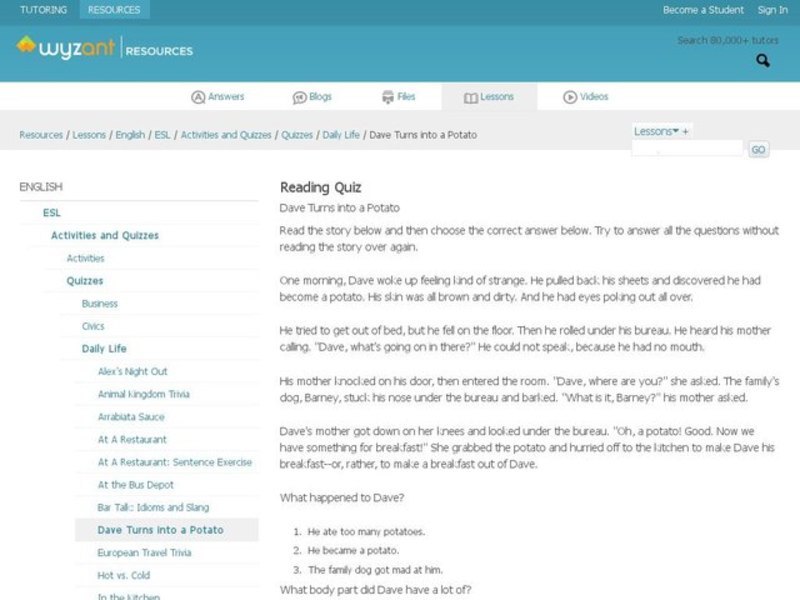
Task: Switch to the Tutoring tab
Action: click(43, 10)
